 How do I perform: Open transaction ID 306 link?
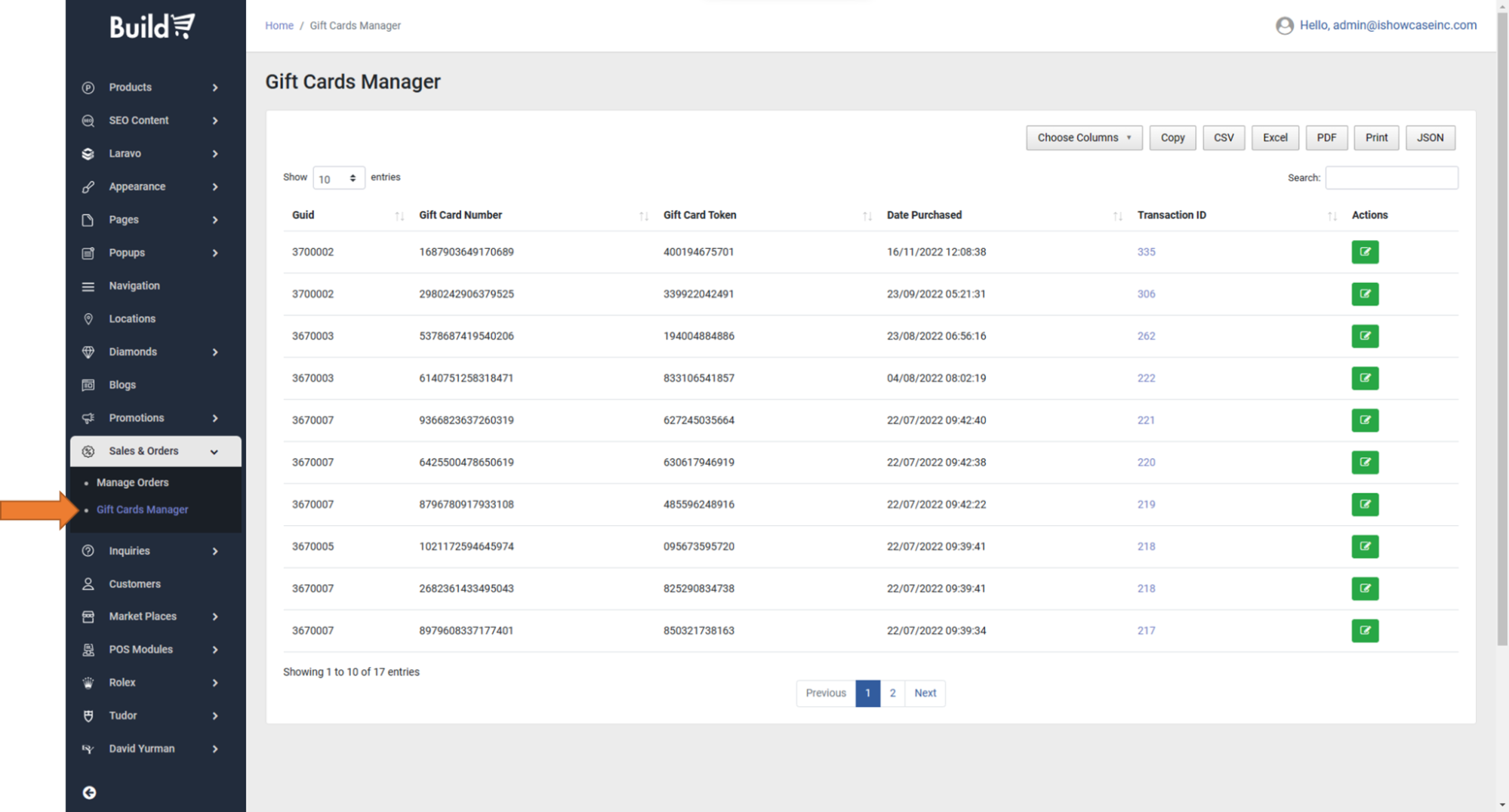pyautogui.click(x=1145, y=294)
